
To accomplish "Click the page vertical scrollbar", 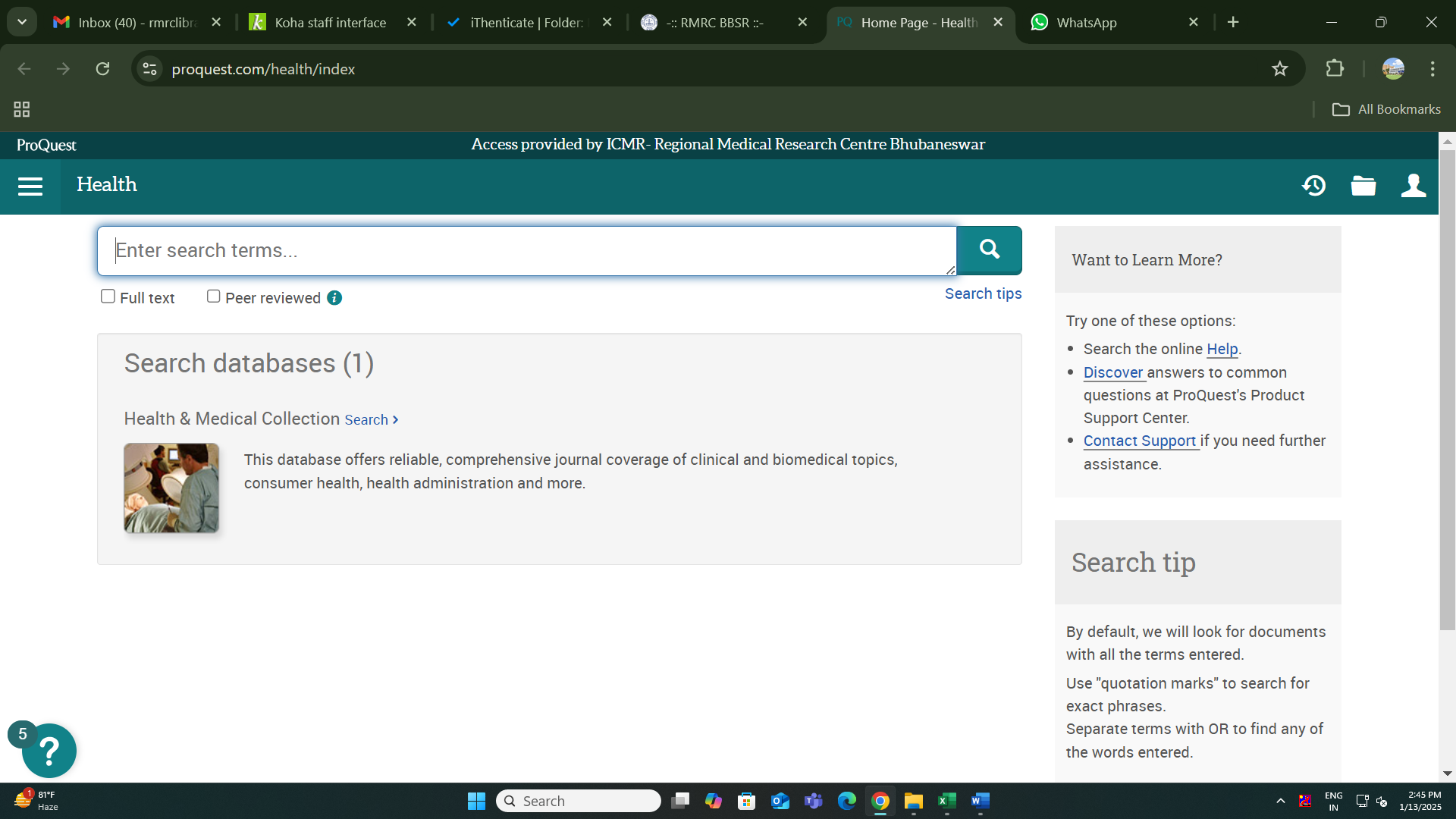I will [1447, 390].
